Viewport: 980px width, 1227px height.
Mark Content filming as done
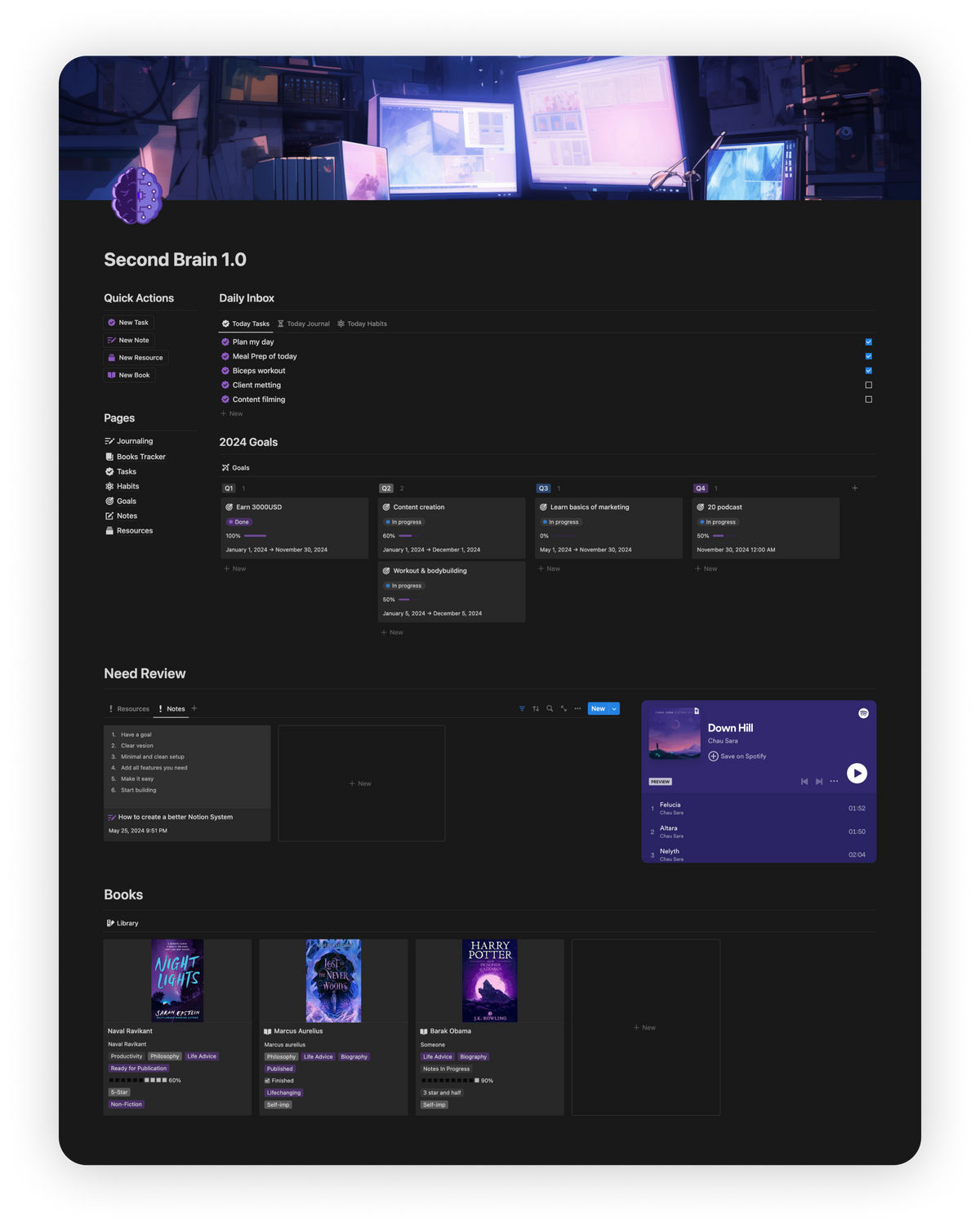tap(868, 399)
